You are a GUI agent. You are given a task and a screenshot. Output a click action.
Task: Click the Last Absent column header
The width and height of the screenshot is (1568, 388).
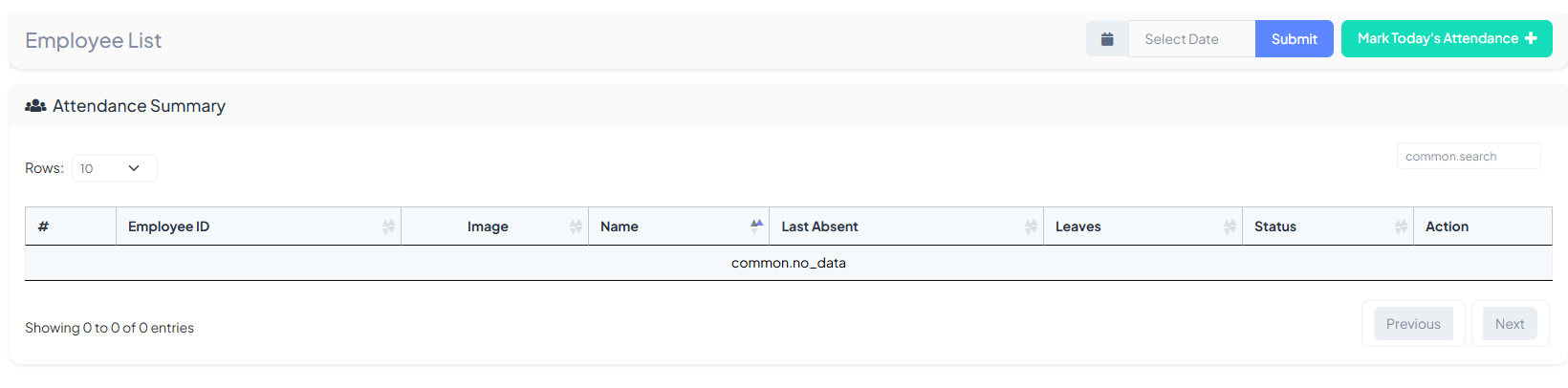[819, 226]
